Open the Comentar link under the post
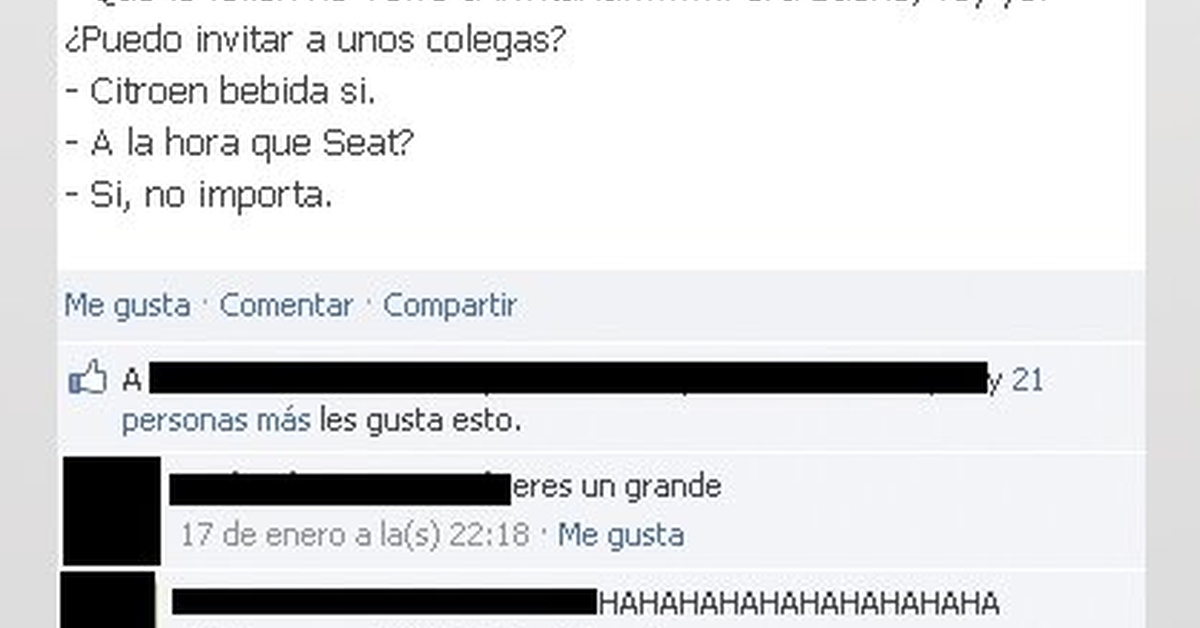The width and height of the screenshot is (1200, 628). tap(286, 305)
